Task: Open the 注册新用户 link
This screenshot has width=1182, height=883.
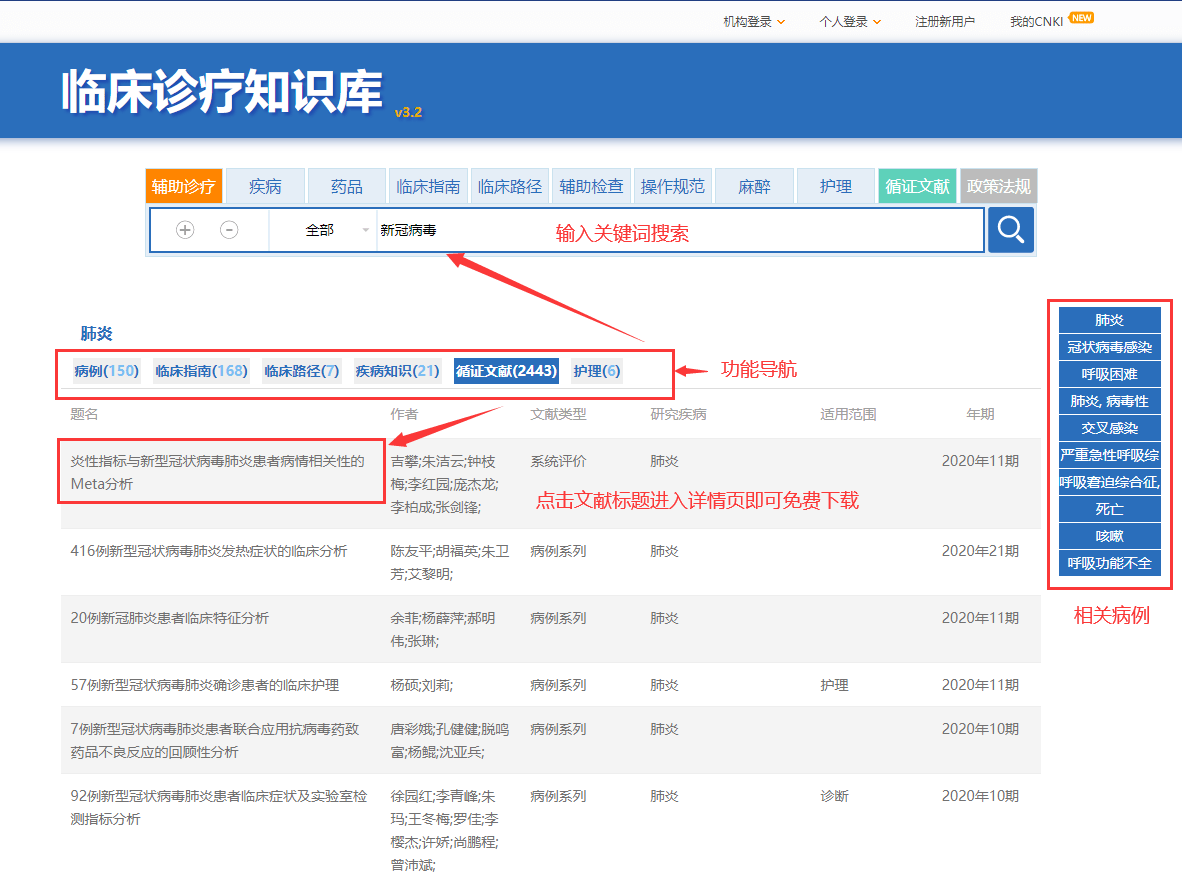Action: click(x=945, y=22)
